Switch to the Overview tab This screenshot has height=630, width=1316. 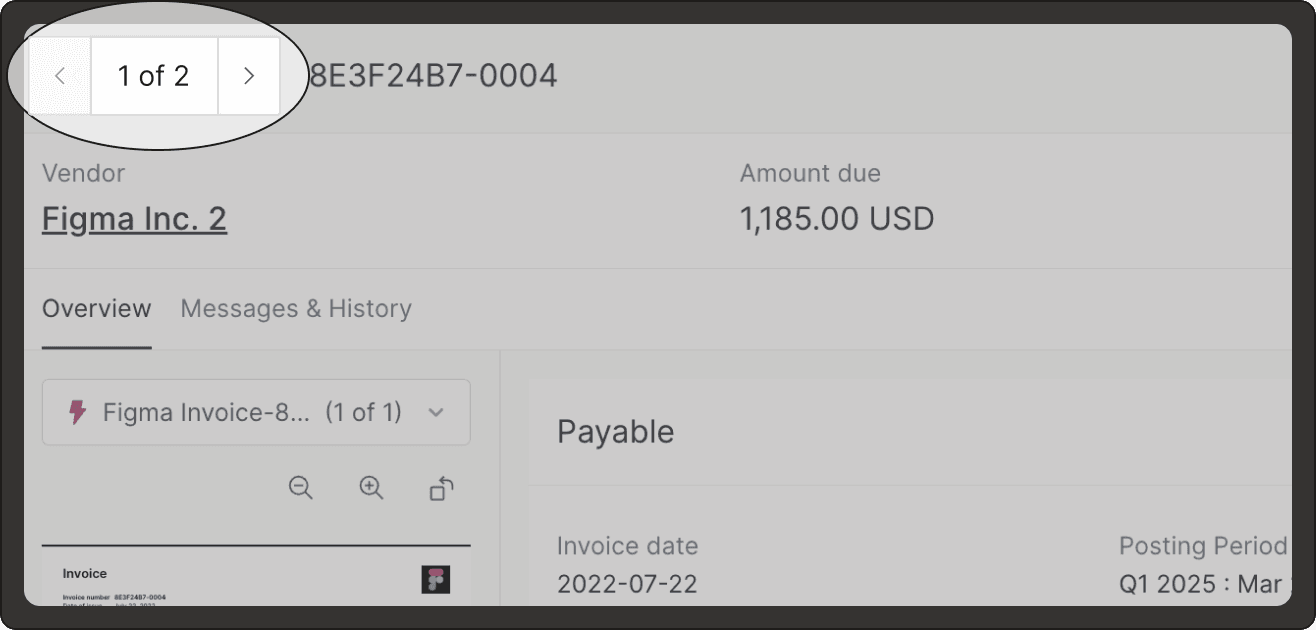(x=96, y=309)
